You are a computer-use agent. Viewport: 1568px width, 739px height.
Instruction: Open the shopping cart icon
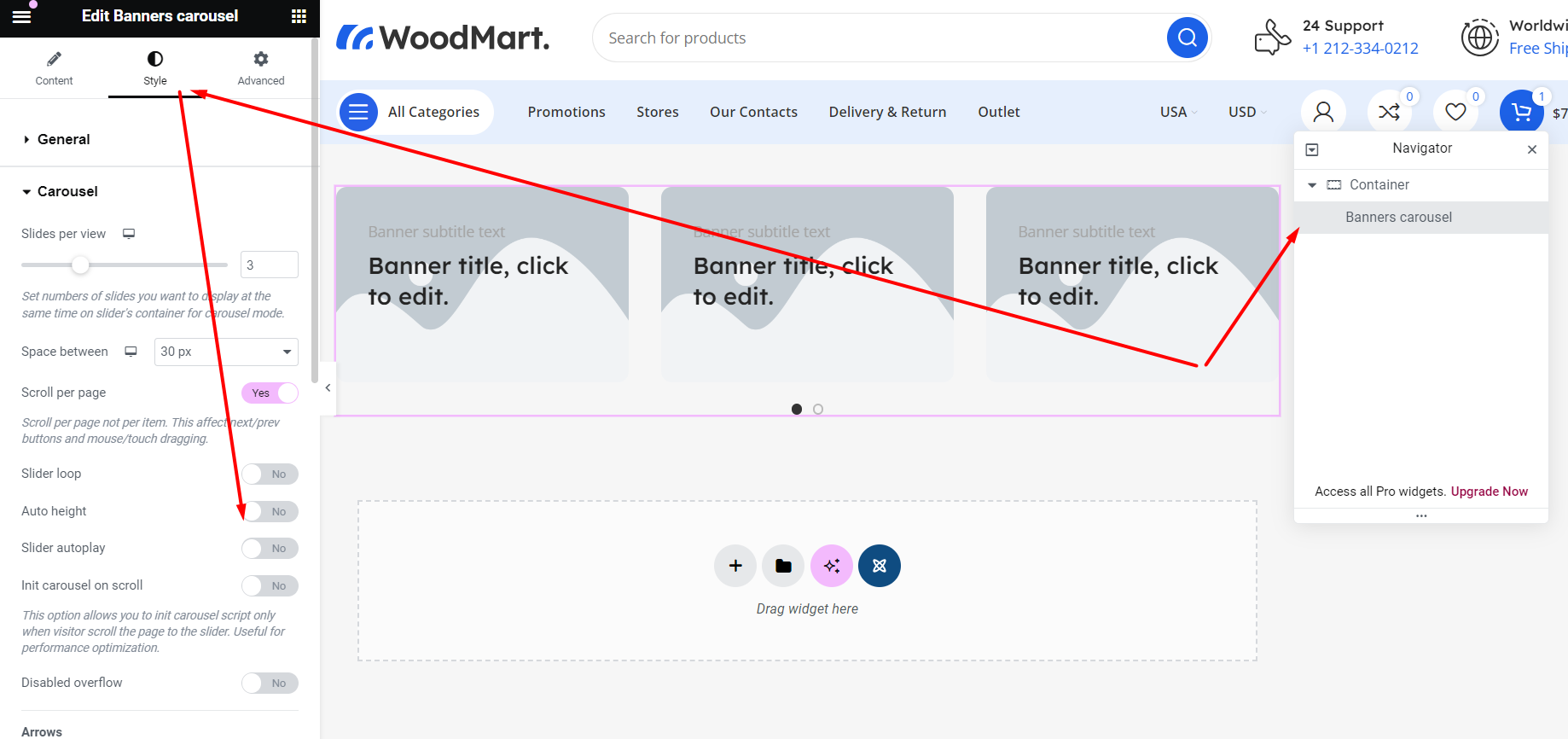1521,112
